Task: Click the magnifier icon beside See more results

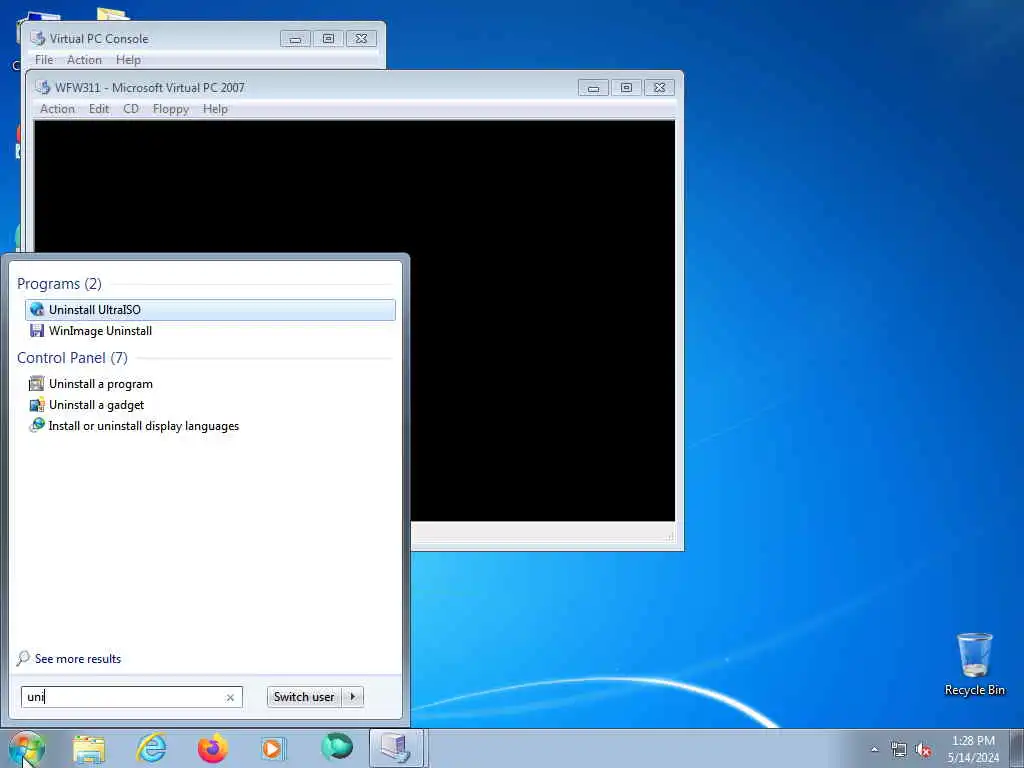Action: point(23,658)
